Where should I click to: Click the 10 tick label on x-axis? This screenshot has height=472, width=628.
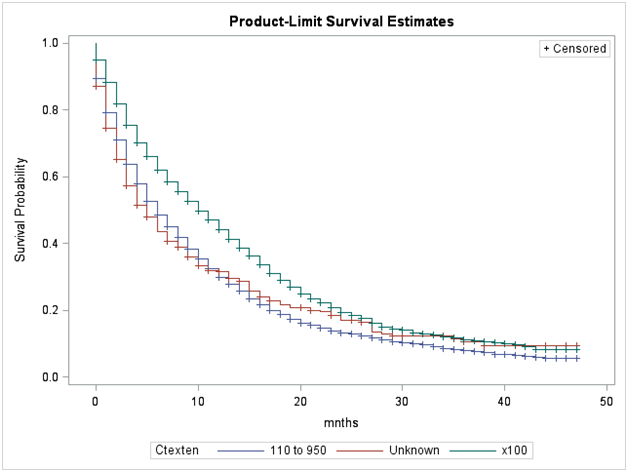click(x=198, y=400)
